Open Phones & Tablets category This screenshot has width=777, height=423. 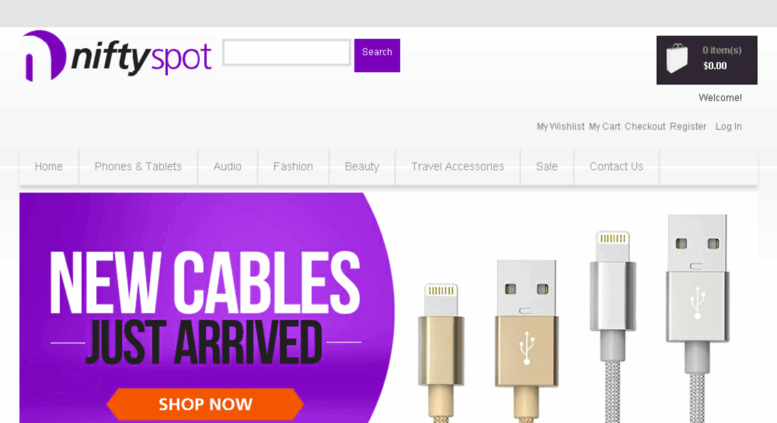pyautogui.click(x=138, y=166)
